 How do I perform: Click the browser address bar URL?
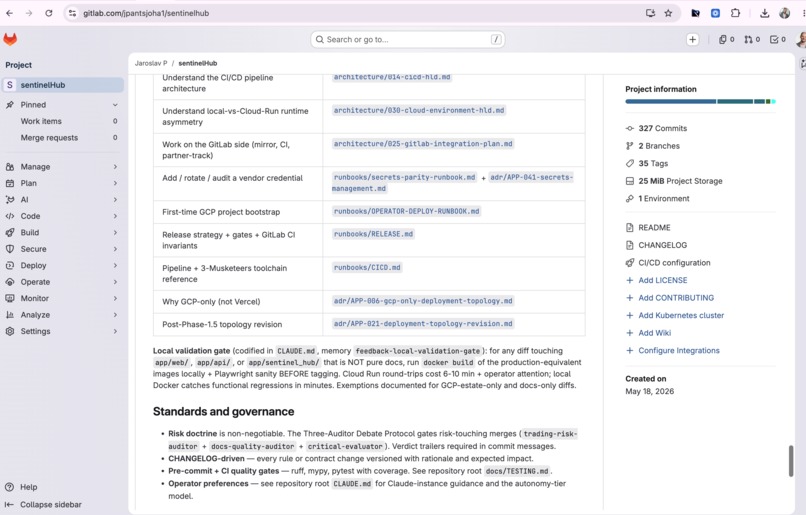tap(146, 13)
